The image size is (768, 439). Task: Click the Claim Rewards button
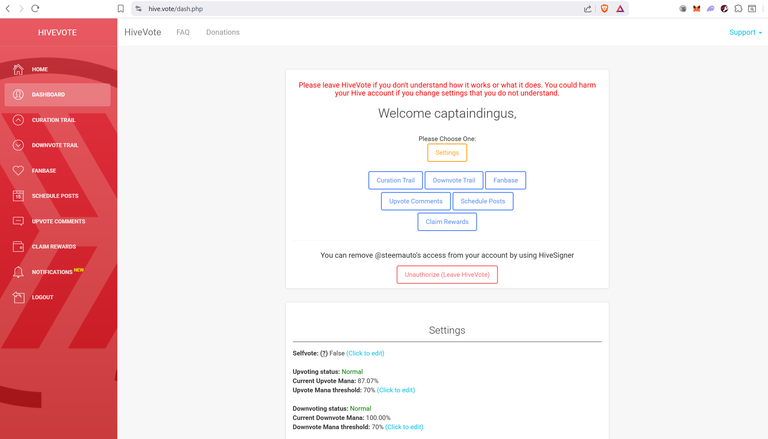[447, 222]
